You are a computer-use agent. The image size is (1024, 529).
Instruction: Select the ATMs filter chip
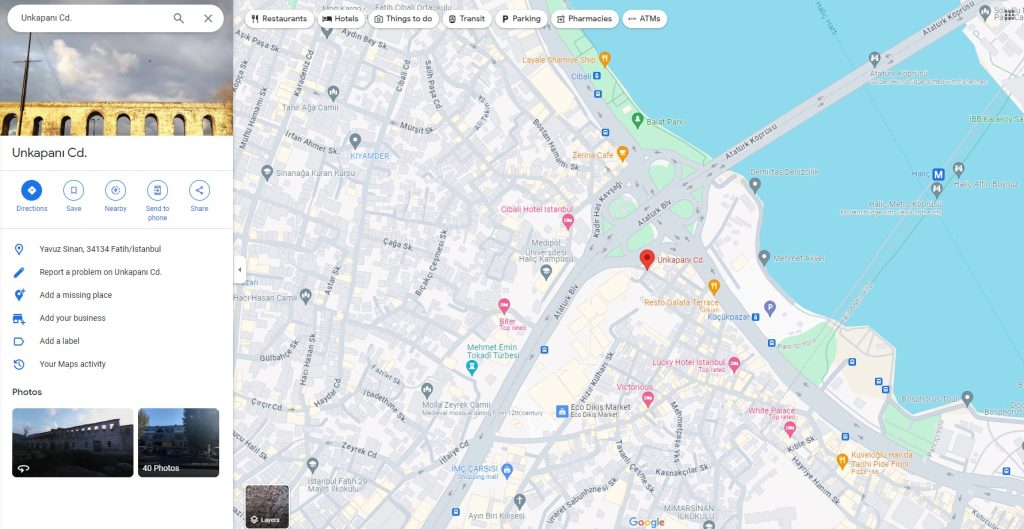click(x=645, y=19)
